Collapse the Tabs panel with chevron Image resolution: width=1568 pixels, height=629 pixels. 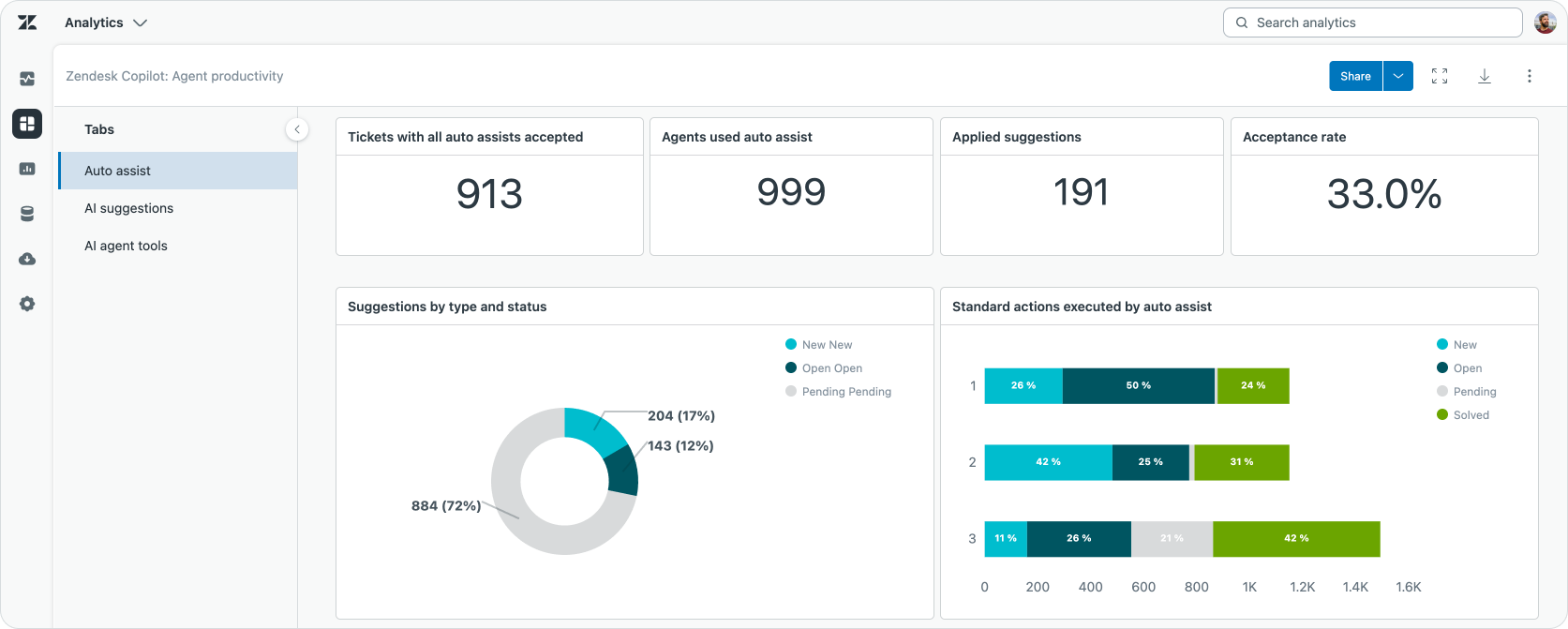pyautogui.click(x=297, y=129)
